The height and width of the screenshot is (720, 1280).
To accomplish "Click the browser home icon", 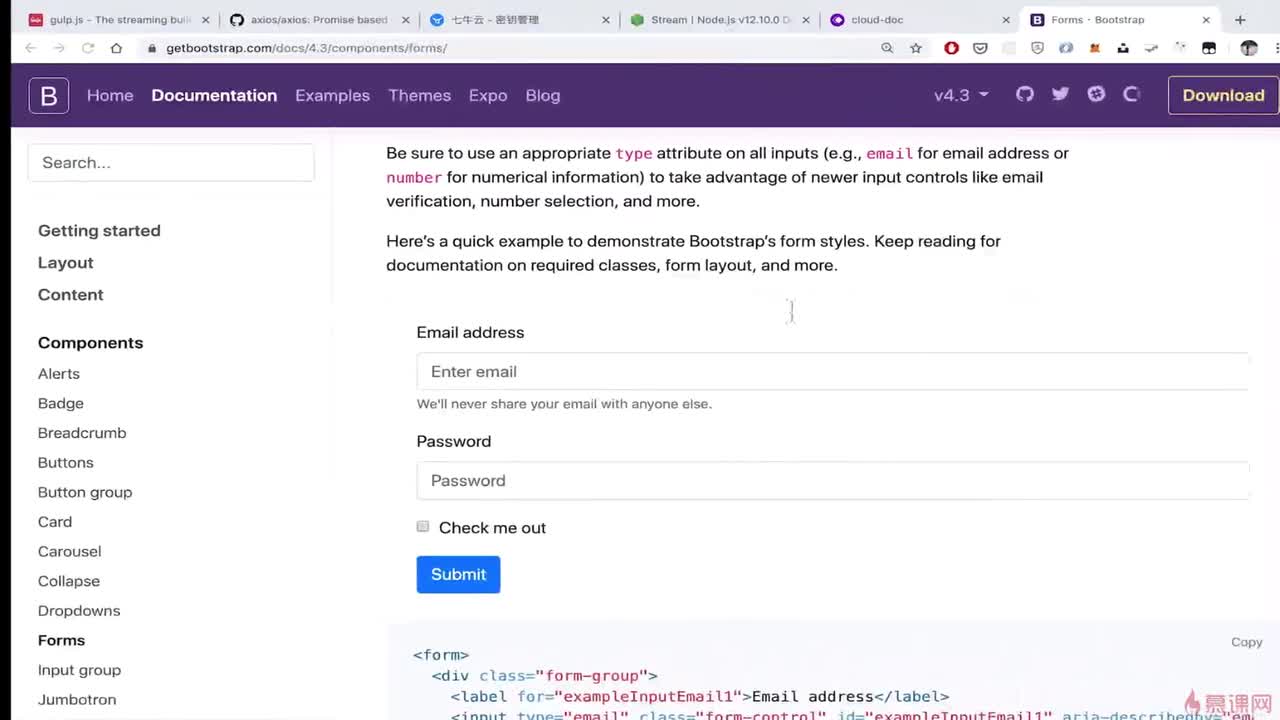I will (x=116, y=48).
